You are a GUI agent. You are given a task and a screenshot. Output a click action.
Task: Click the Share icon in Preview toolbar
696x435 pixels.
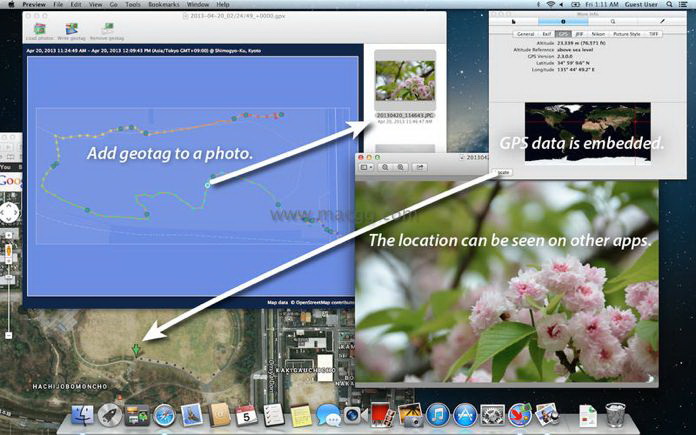point(421,168)
